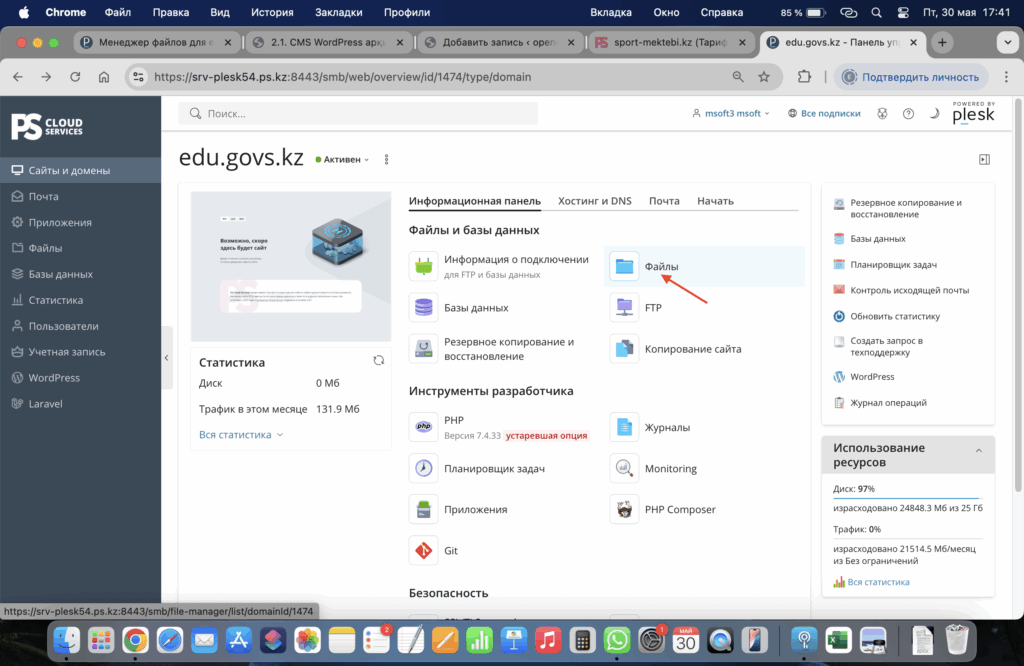
Task: Open the Monitoring tool icon
Action: coord(625,468)
